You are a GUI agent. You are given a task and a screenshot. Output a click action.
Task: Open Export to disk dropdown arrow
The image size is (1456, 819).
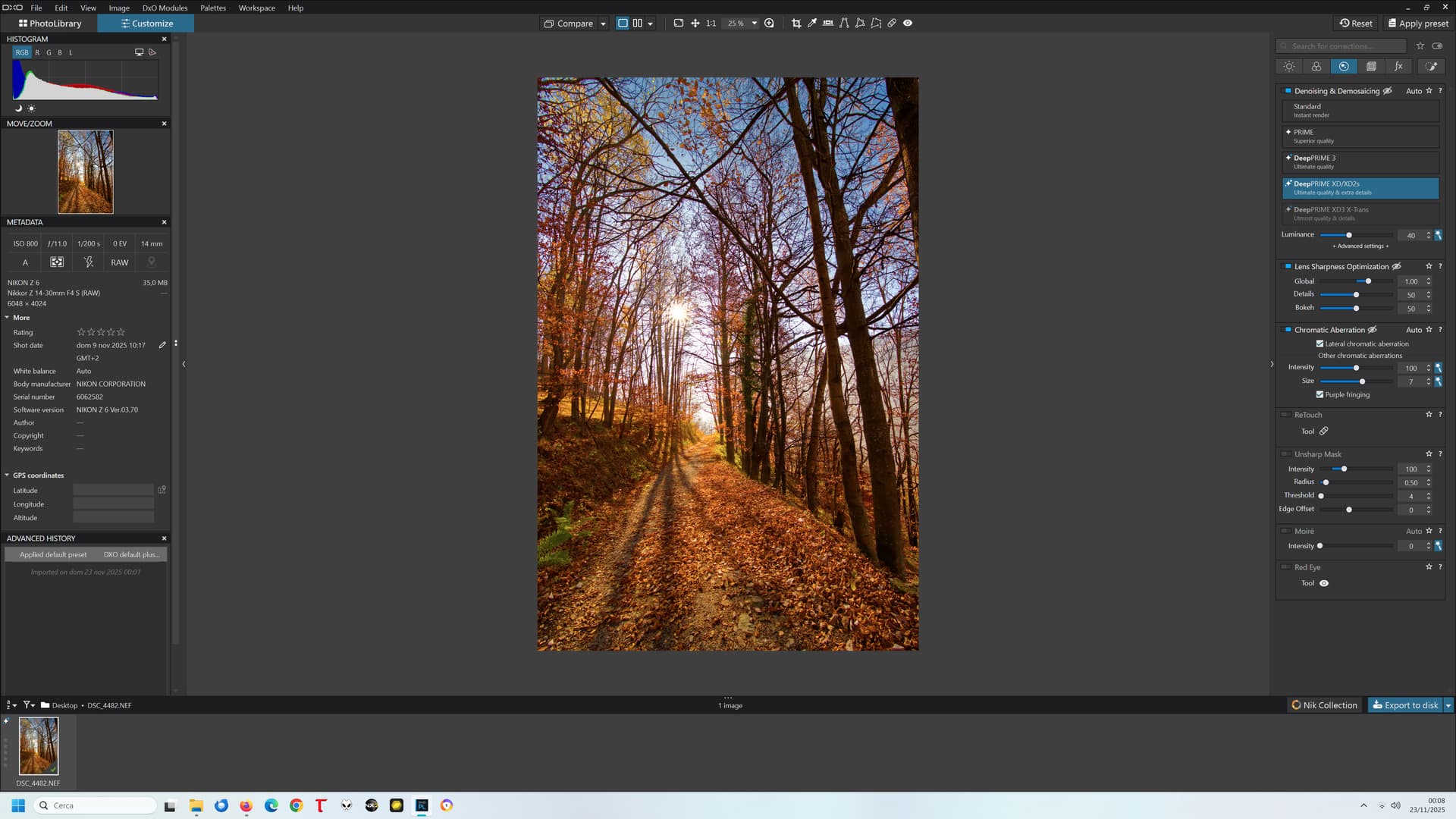[x=1448, y=705]
